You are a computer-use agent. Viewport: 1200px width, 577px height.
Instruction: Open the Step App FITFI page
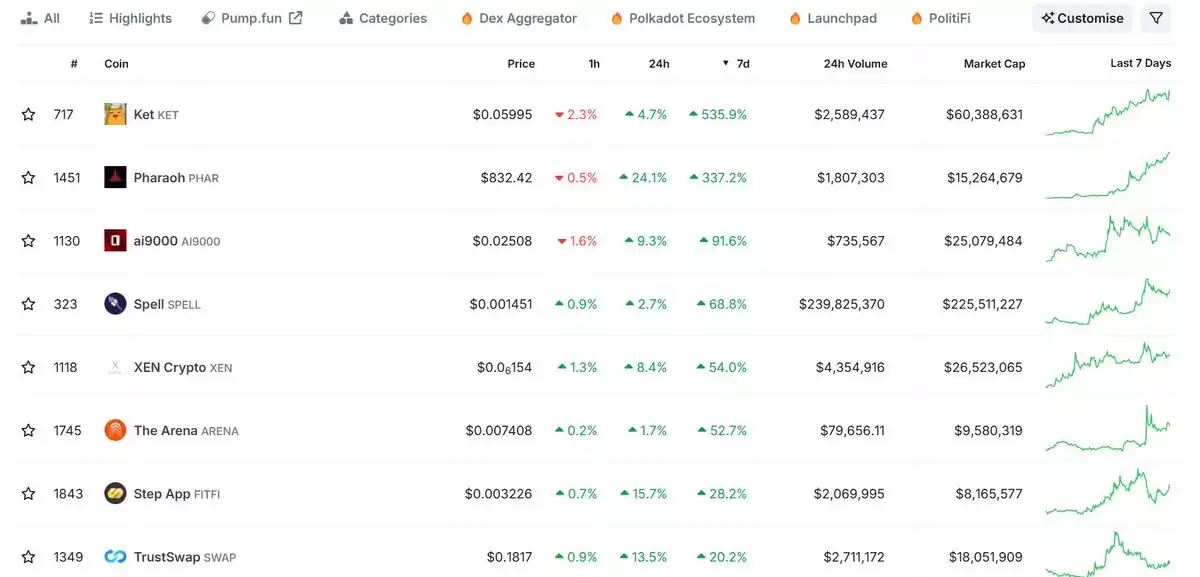(x=177, y=494)
